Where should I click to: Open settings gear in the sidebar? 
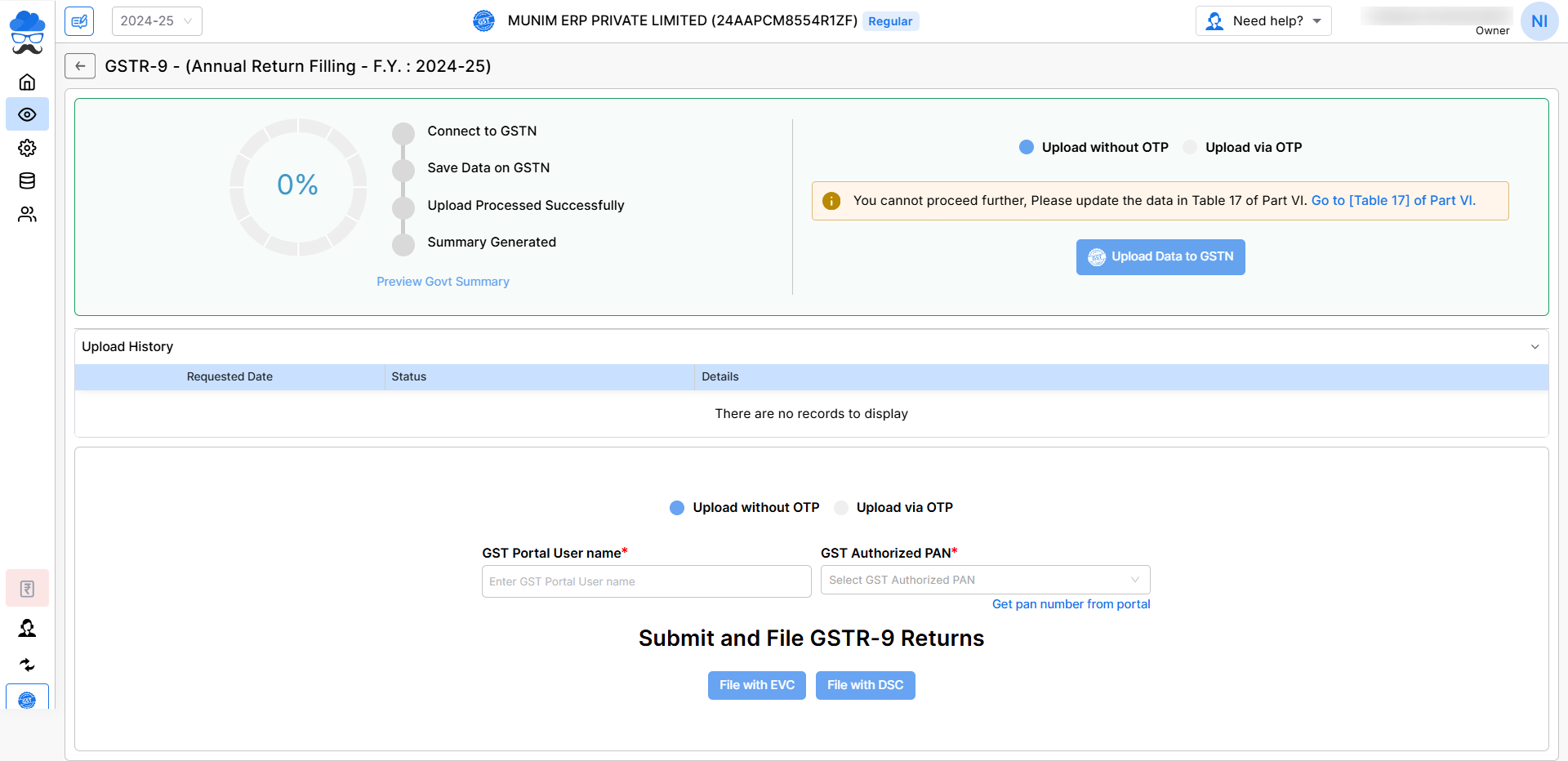pos(27,148)
